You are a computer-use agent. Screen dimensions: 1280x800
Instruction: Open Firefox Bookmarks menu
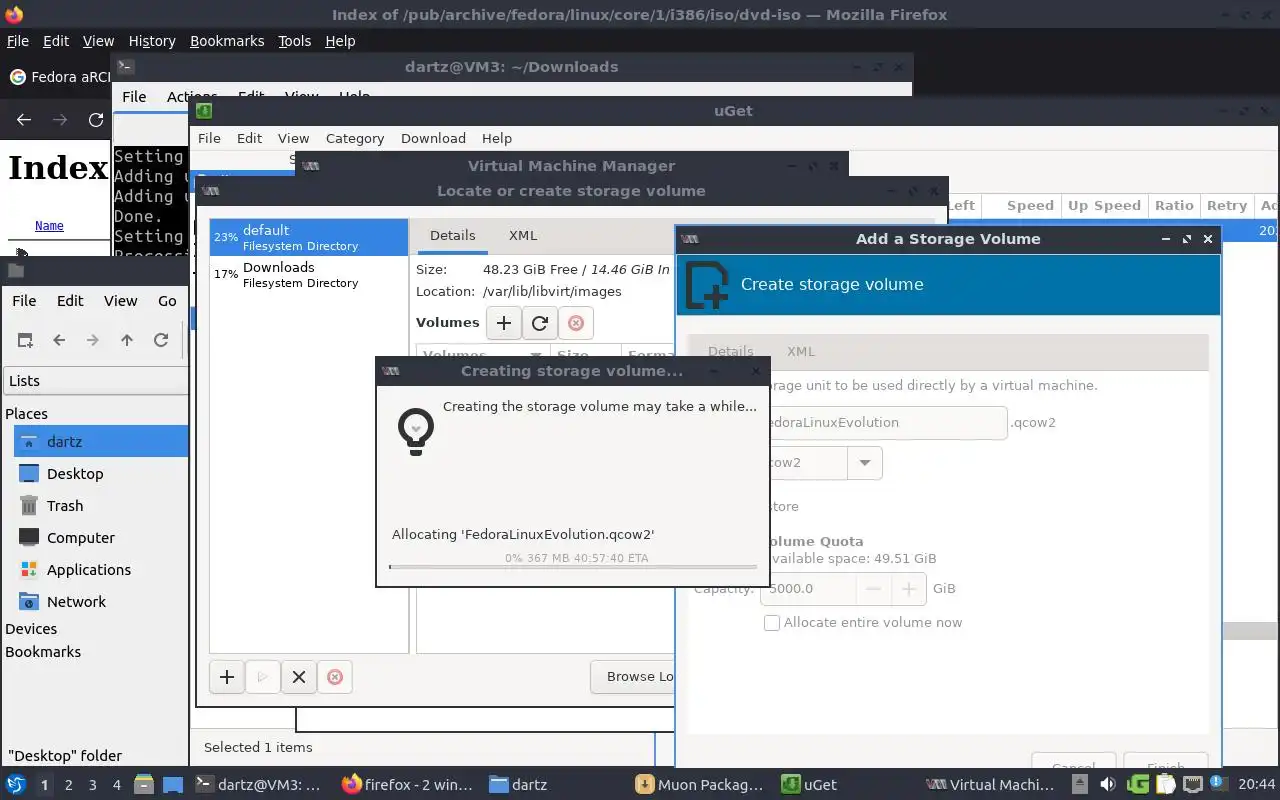pos(227,41)
